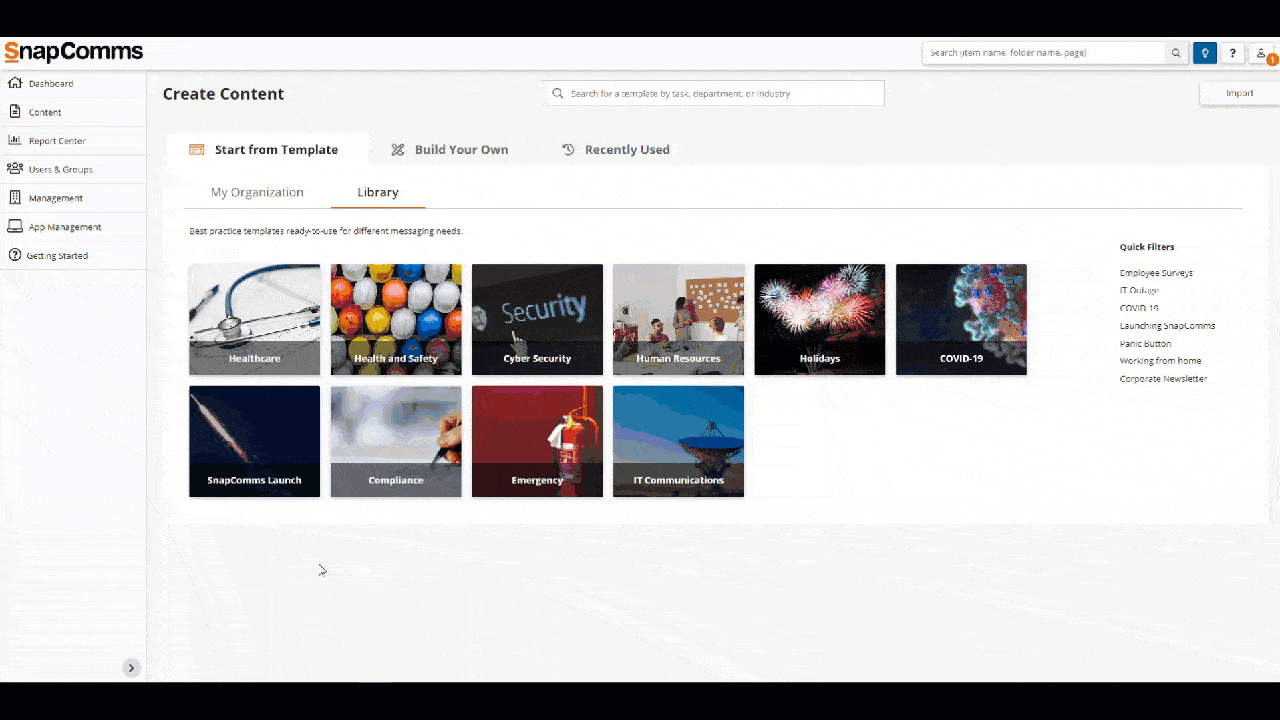Expand the sidebar with the arrow button

click(131, 668)
